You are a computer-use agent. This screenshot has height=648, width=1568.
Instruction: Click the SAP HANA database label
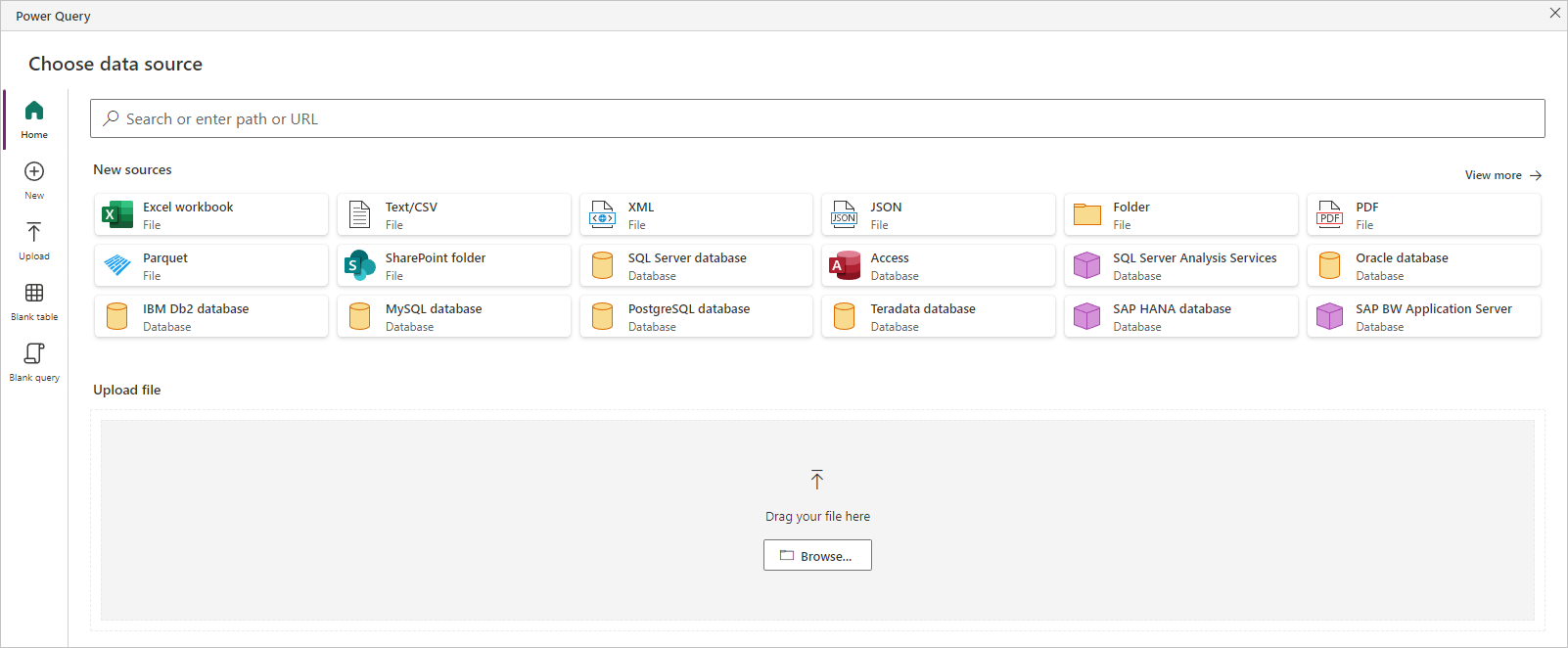click(1172, 308)
